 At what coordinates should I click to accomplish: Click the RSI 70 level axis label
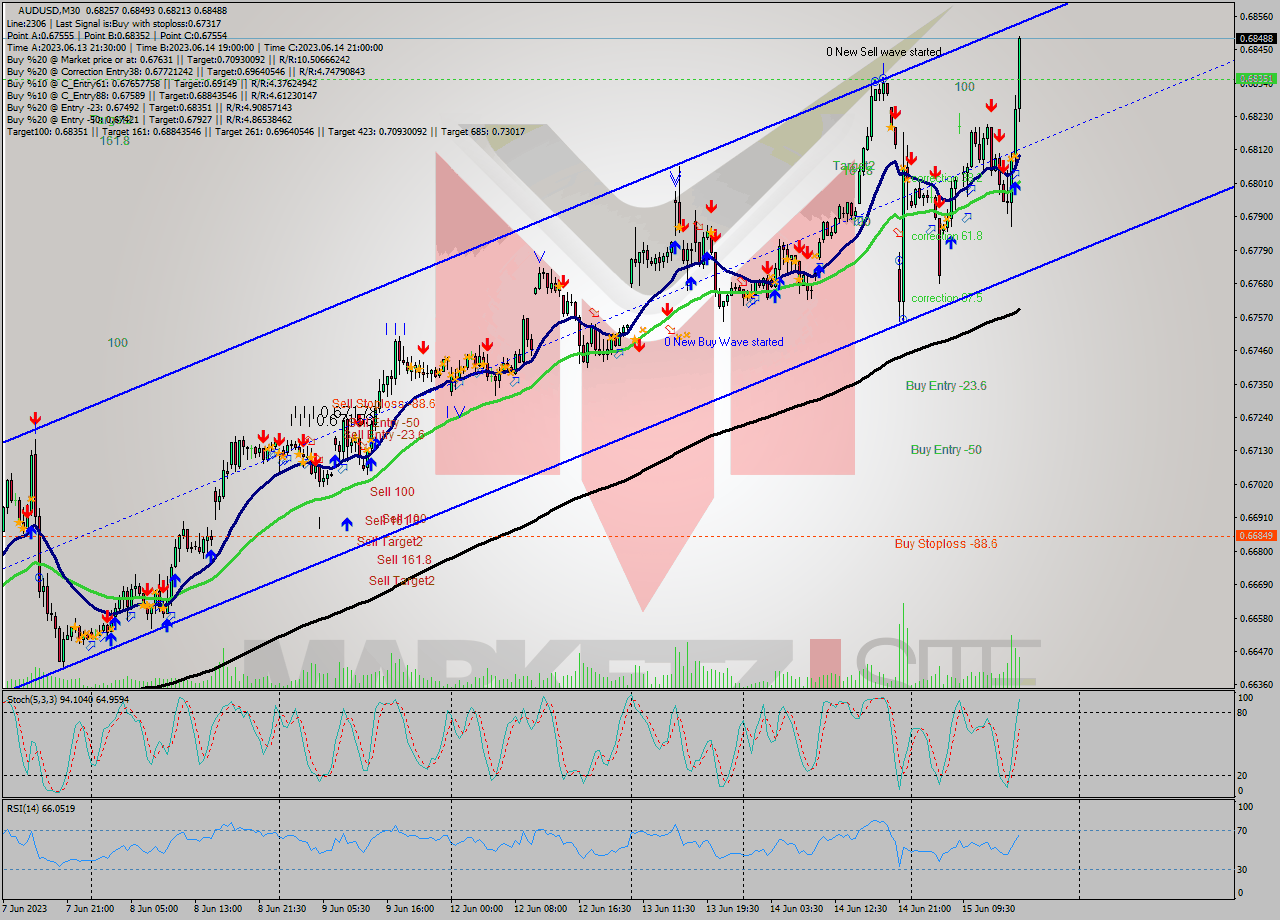pos(1242,830)
